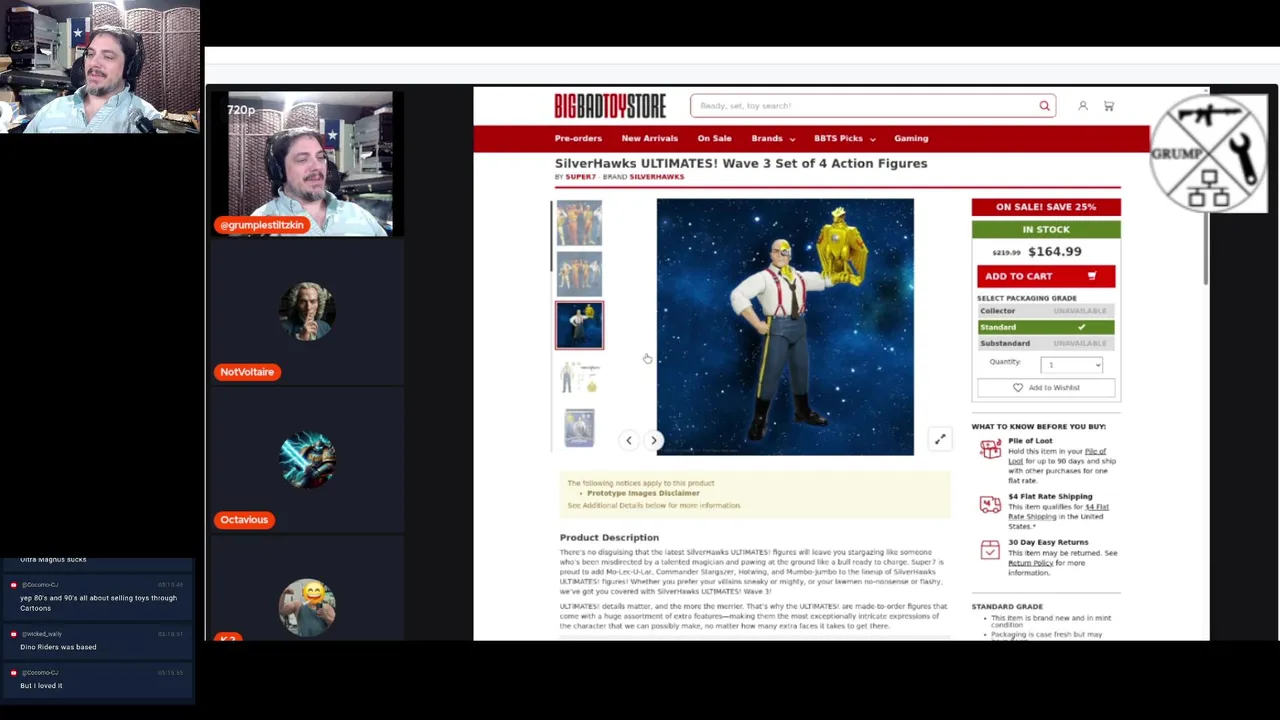Select the second product thumbnail
The image size is (1280, 720).
coord(579,274)
